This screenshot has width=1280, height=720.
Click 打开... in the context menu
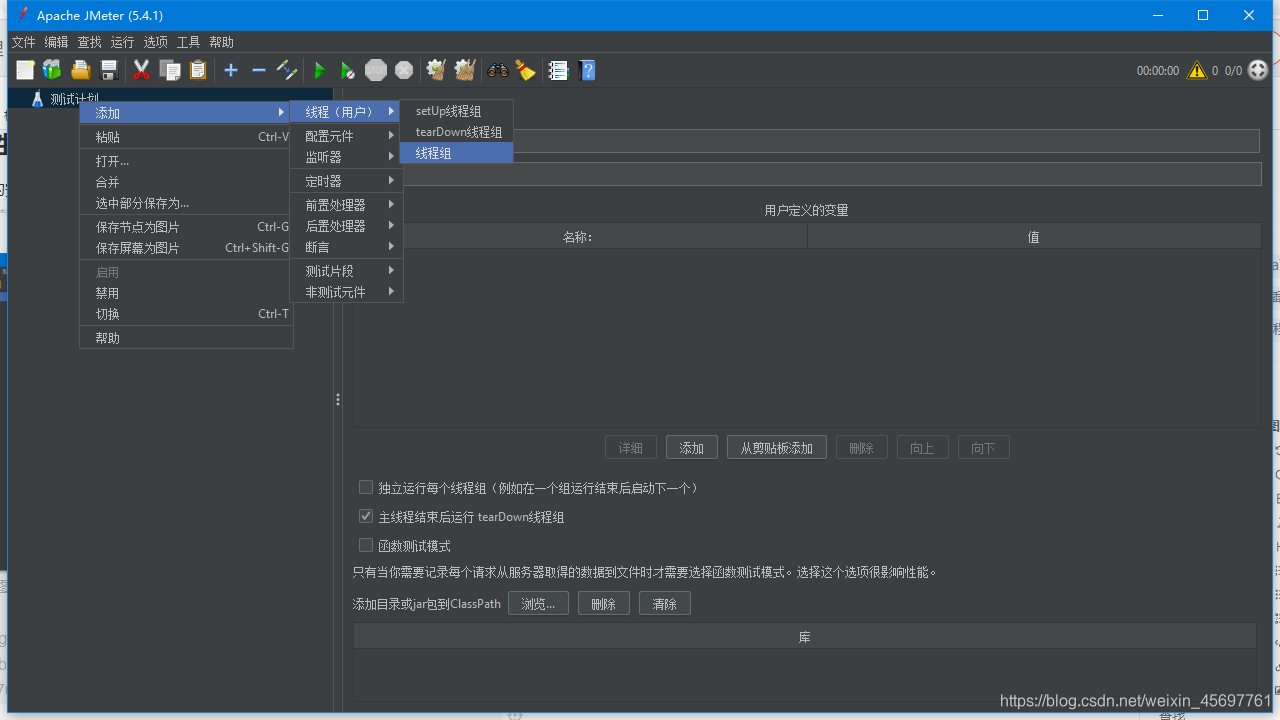pos(186,161)
